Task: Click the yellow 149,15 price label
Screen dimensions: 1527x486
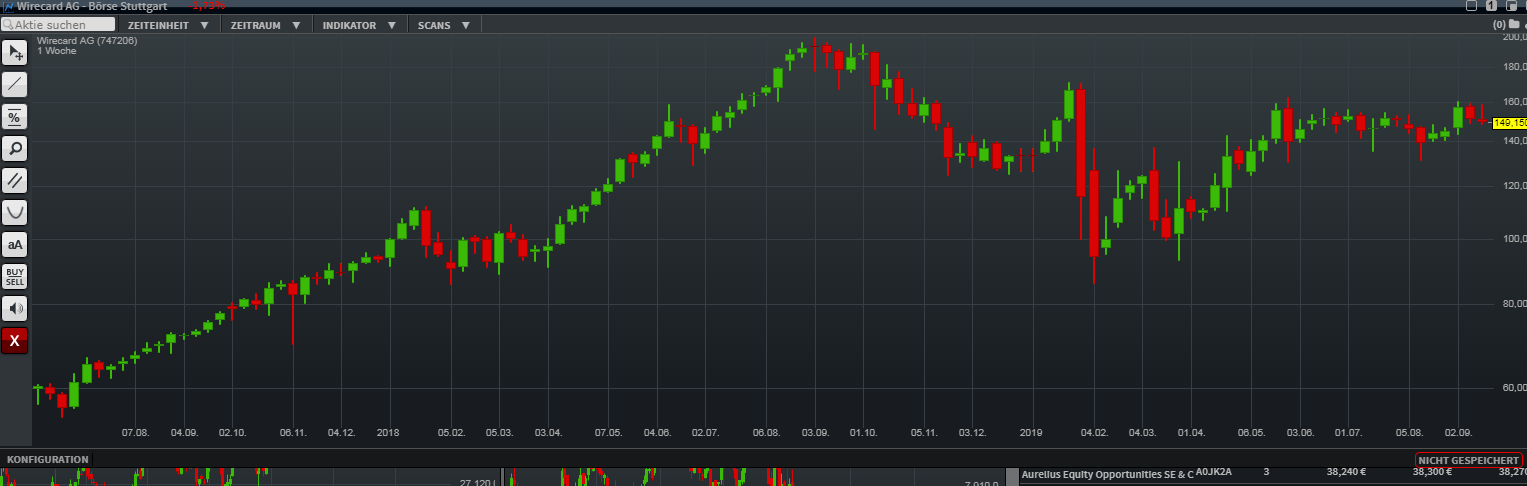Action: click(x=1509, y=122)
